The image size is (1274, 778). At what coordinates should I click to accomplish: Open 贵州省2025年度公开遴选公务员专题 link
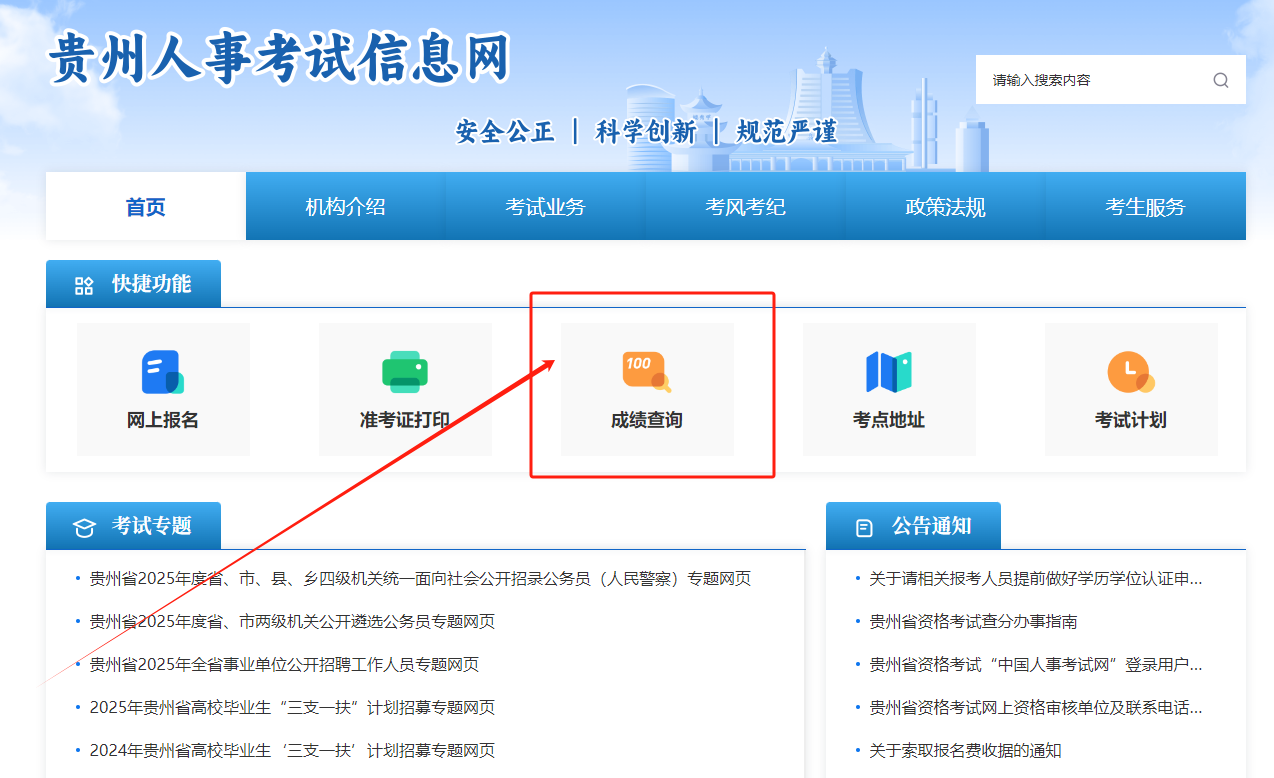[292, 622]
